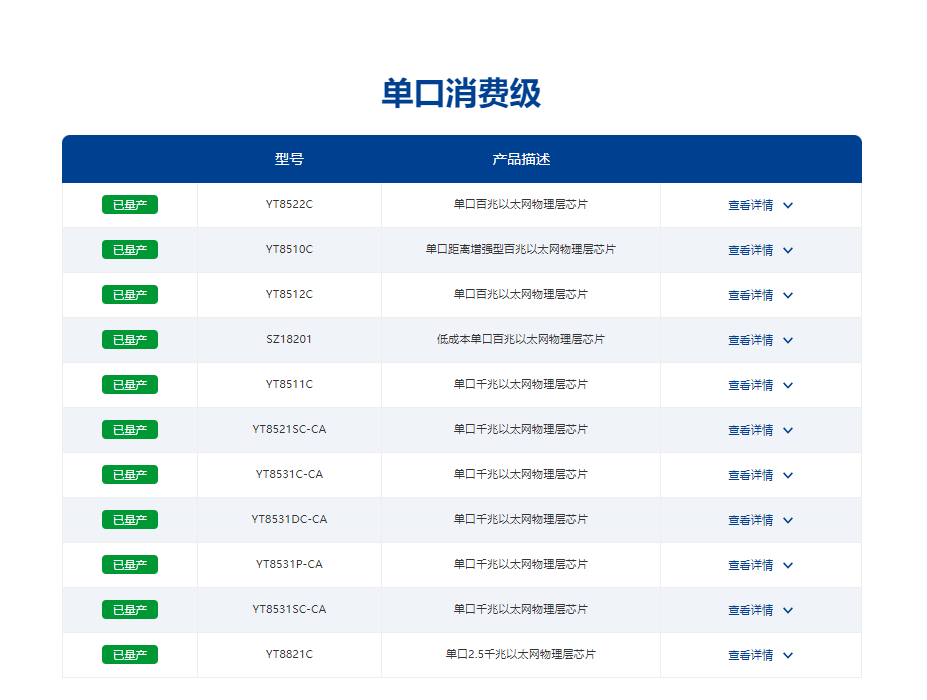The image size is (927, 700).
Task: Click description 单口2.5千兆以太网物理层芯片
Action: point(521,653)
